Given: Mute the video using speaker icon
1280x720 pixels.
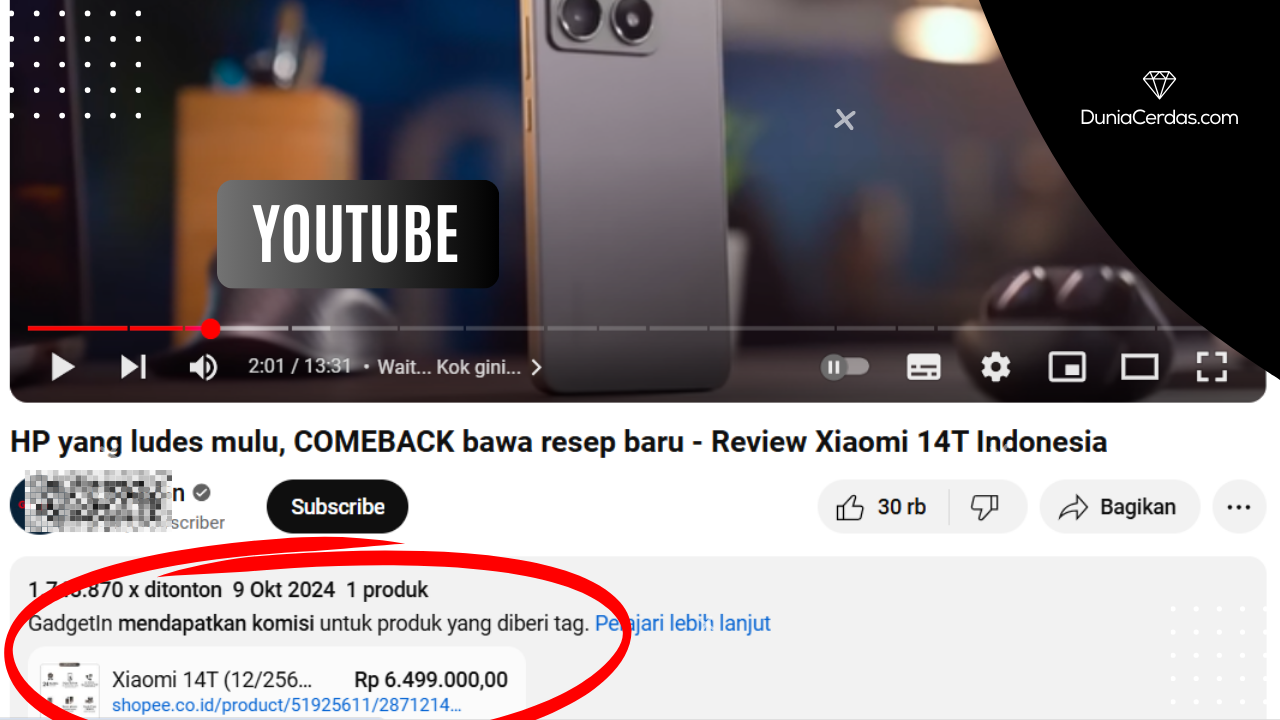Looking at the screenshot, I should pyautogui.click(x=203, y=367).
